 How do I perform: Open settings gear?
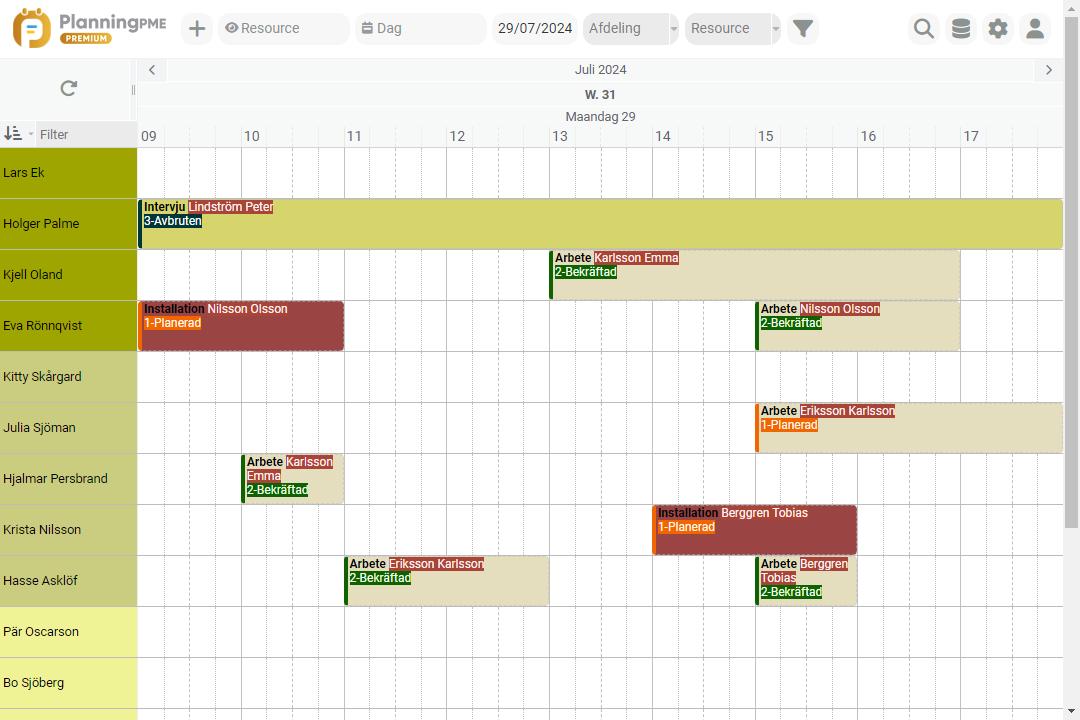click(x=998, y=28)
